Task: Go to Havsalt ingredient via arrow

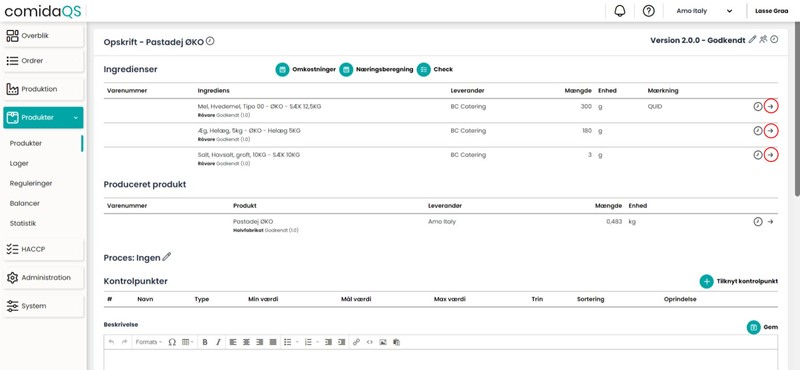Action: 771,155
